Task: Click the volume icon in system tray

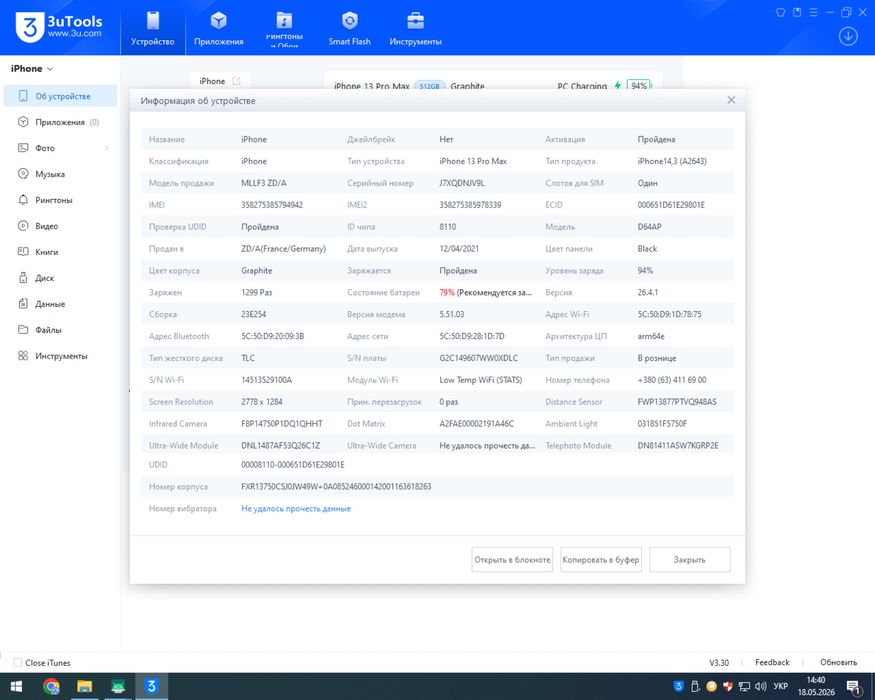Action: click(x=761, y=686)
